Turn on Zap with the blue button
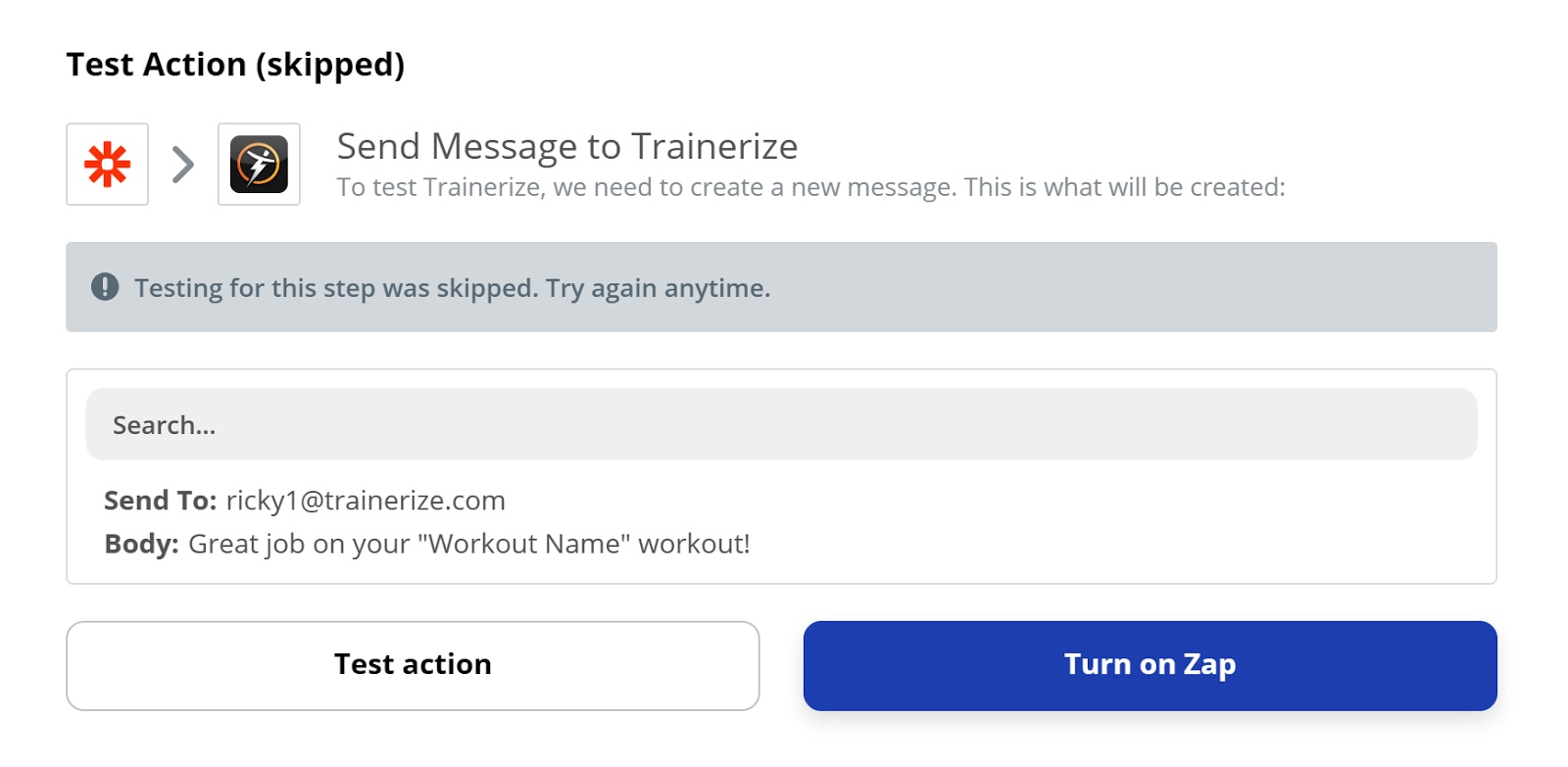Image resolution: width=1568 pixels, height=767 pixels. [1150, 665]
